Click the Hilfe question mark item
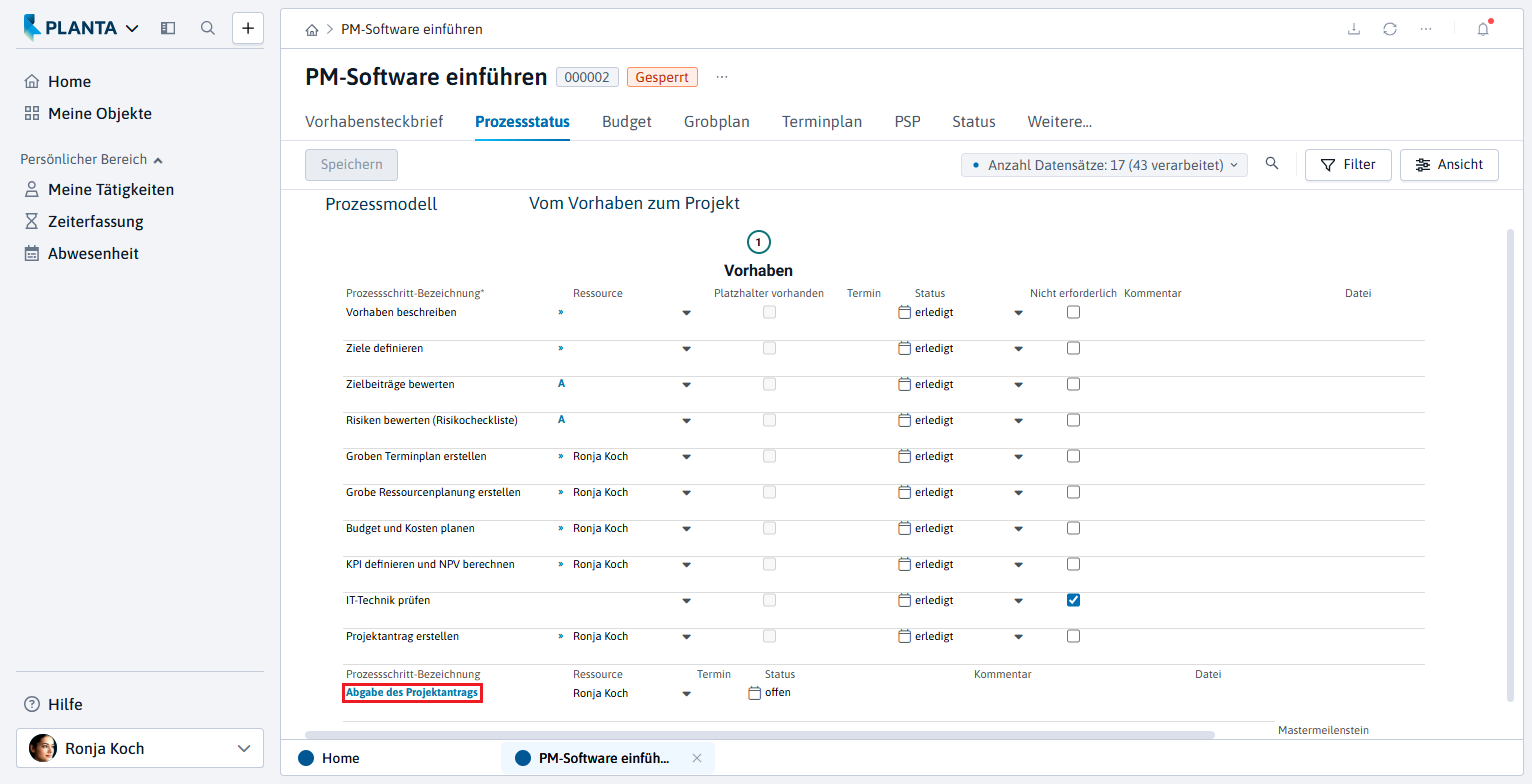This screenshot has width=1532, height=784. tap(54, 704)
